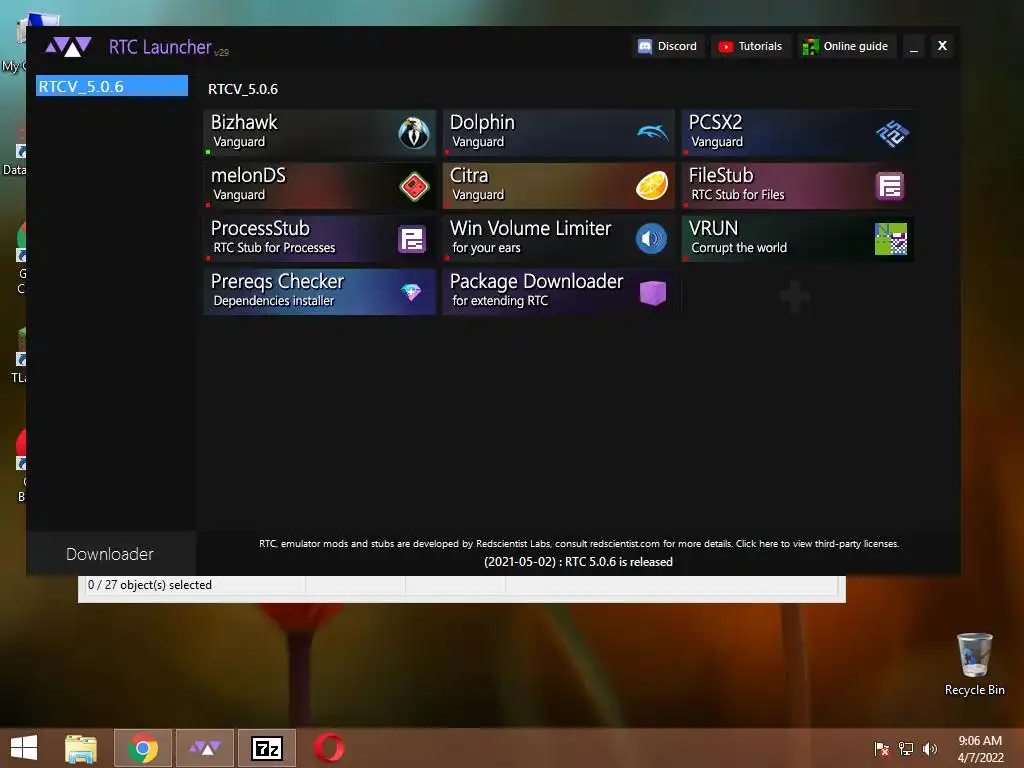Click the melonDS red diamond icon
This screenshot has height=768, width=1024.
pyautogui.click(x=414, y=187)
